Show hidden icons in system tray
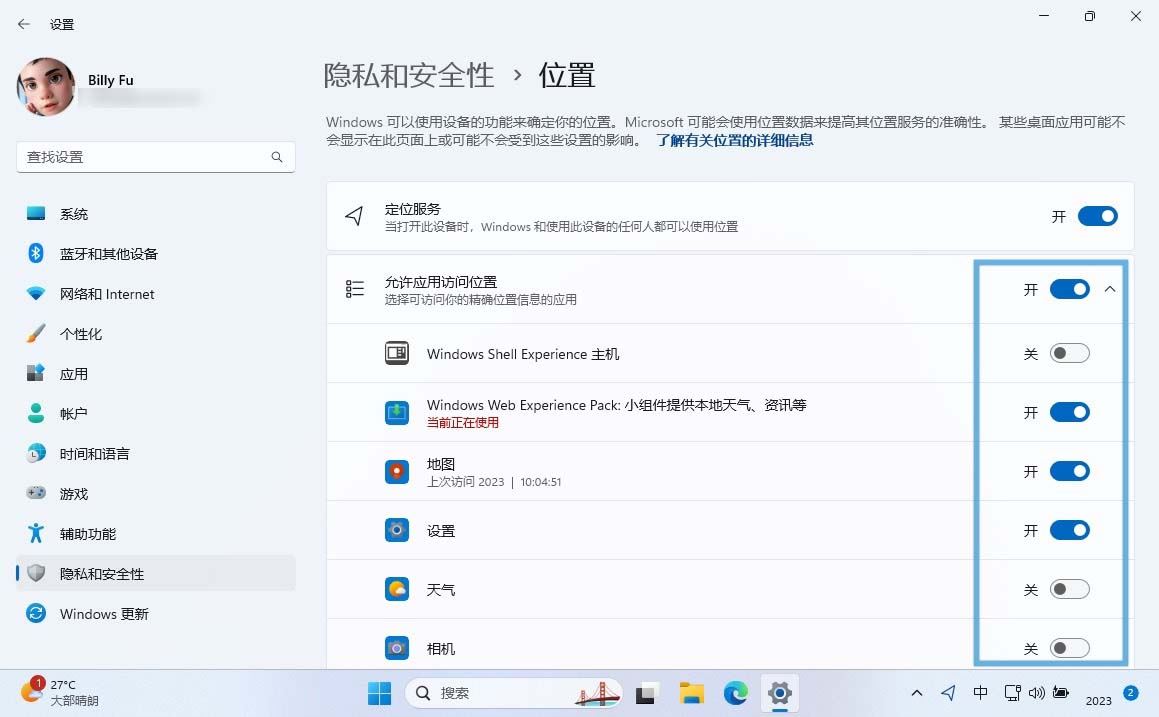 [x=917, y=693]
